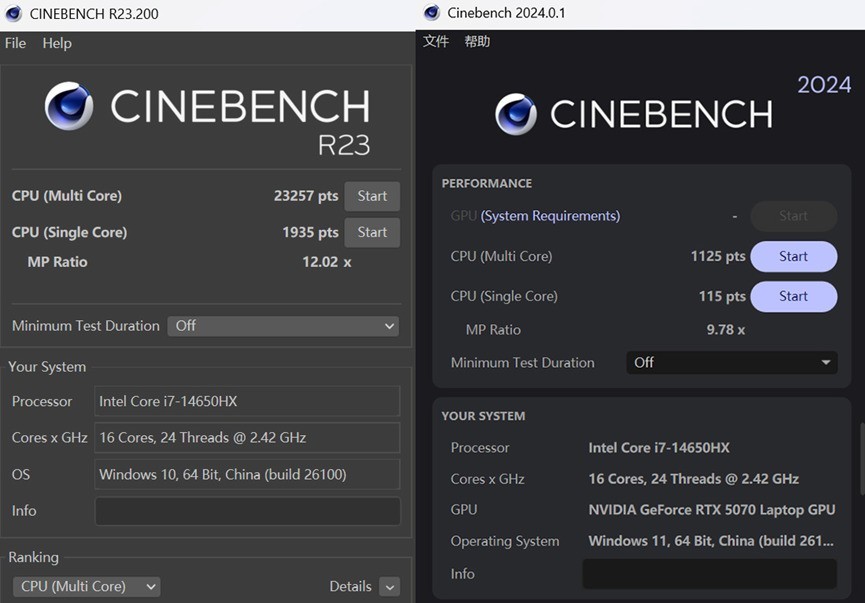Start the R23 CPU Multi Core test
865x603 pixels.
point(372,196)
